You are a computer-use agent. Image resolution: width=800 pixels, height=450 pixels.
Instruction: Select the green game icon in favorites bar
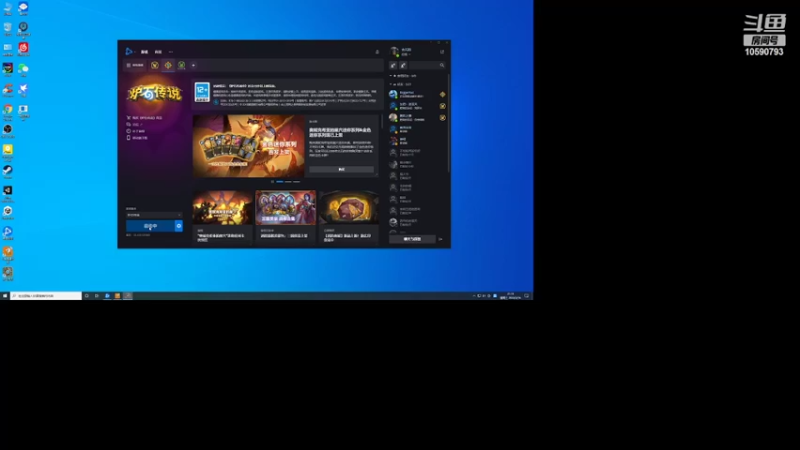click(181, 65)
